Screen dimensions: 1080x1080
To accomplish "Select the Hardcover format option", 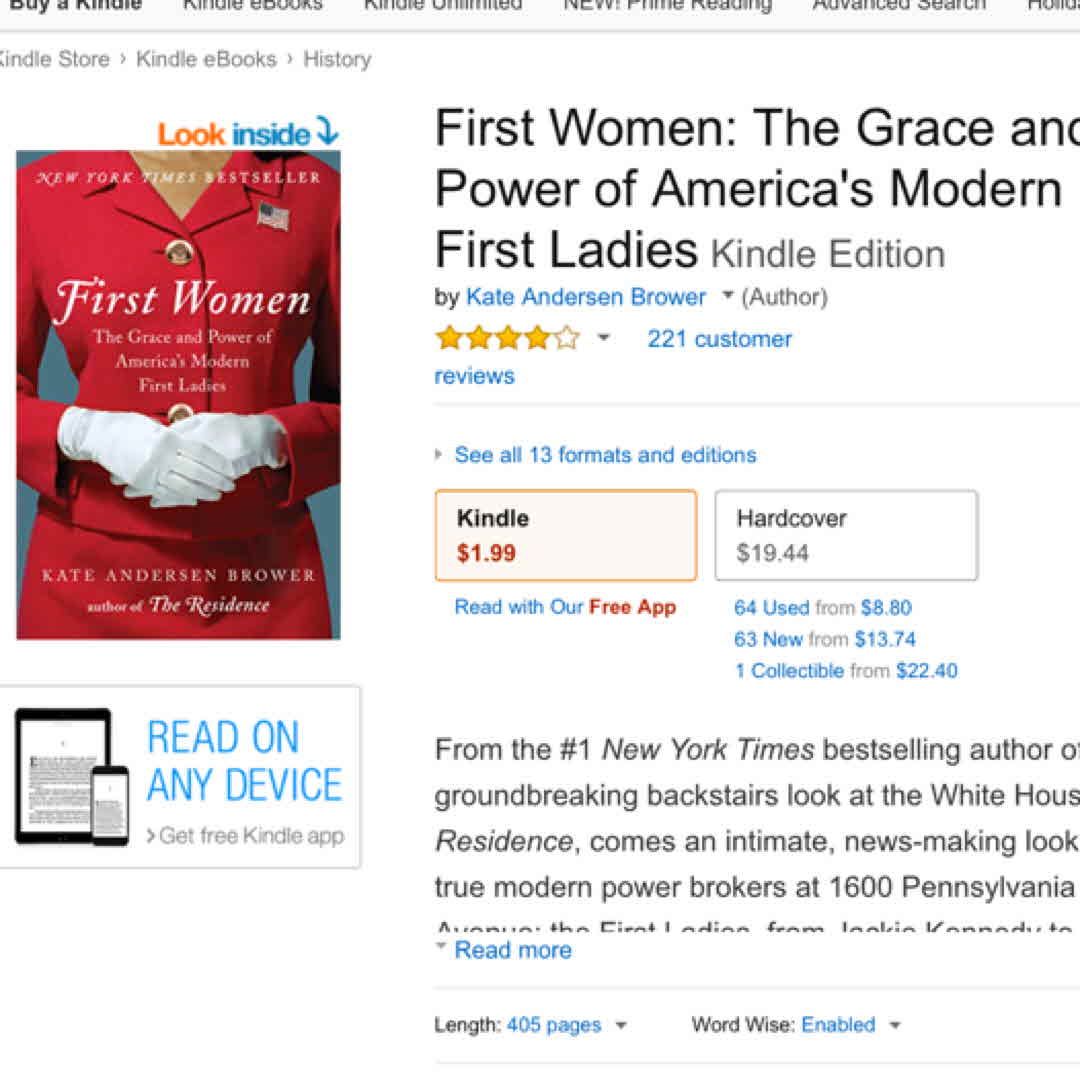I will [846, 535].
